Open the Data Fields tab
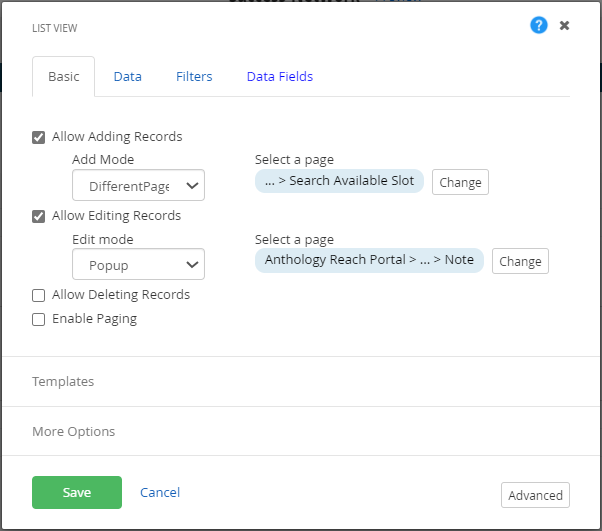Screen dimensions: 602x531 pyautogui.click(x=280, y=77)
